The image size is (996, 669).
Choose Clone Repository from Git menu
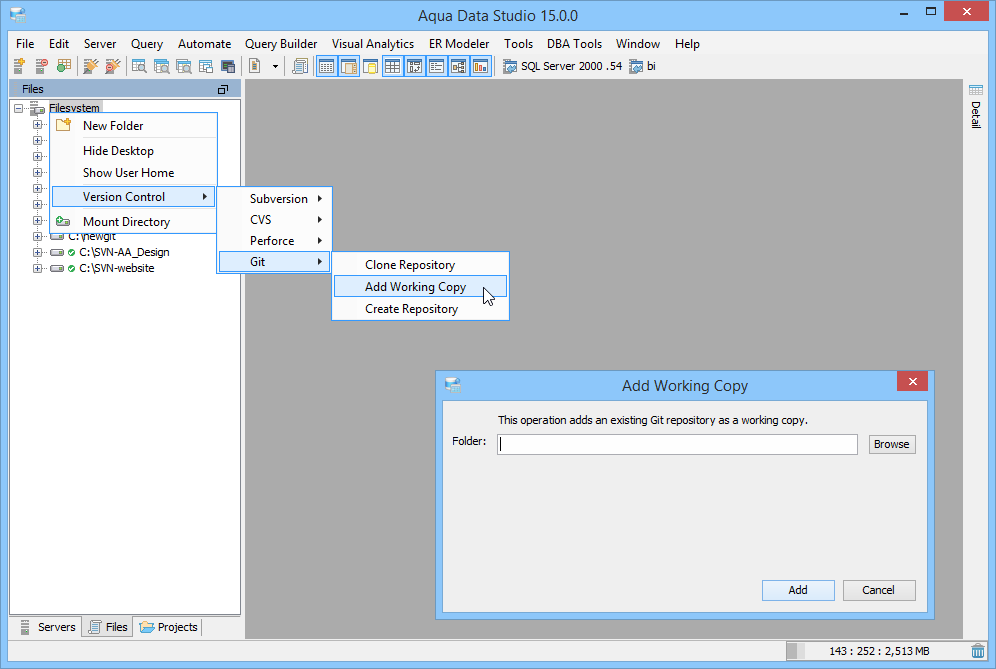(x=421, y=265)
